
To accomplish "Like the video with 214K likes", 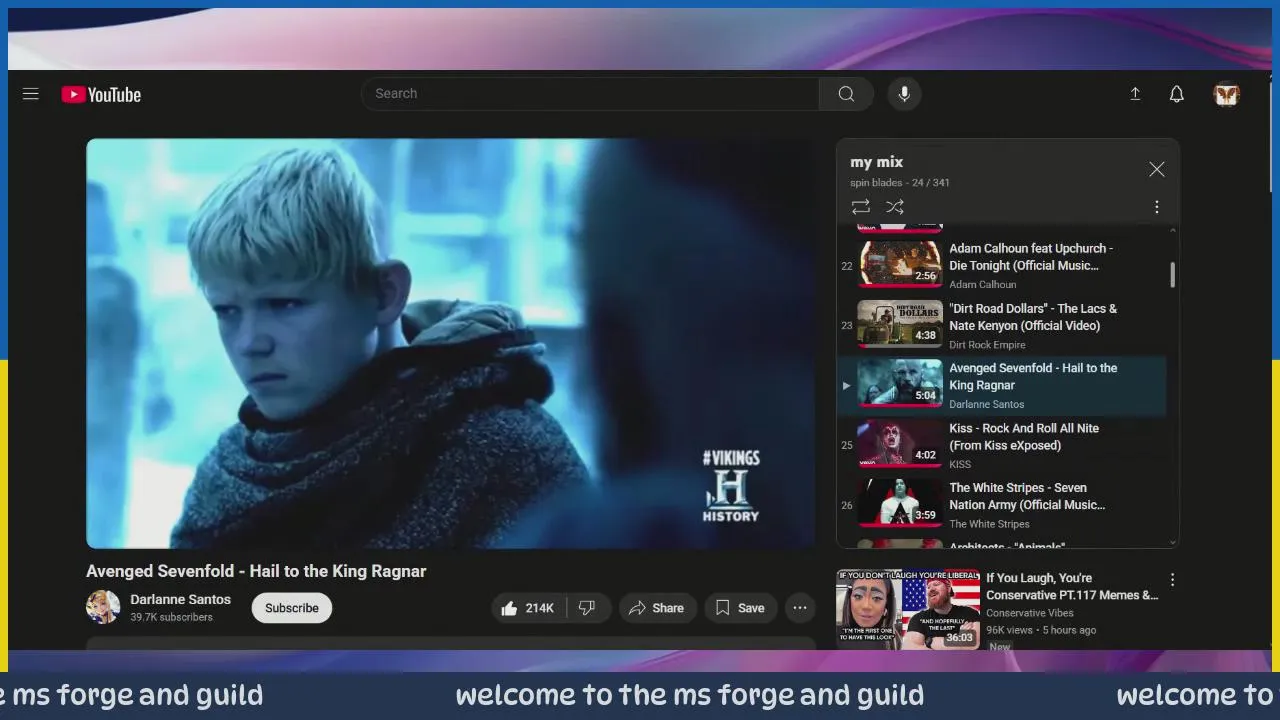I will (528, 608).
